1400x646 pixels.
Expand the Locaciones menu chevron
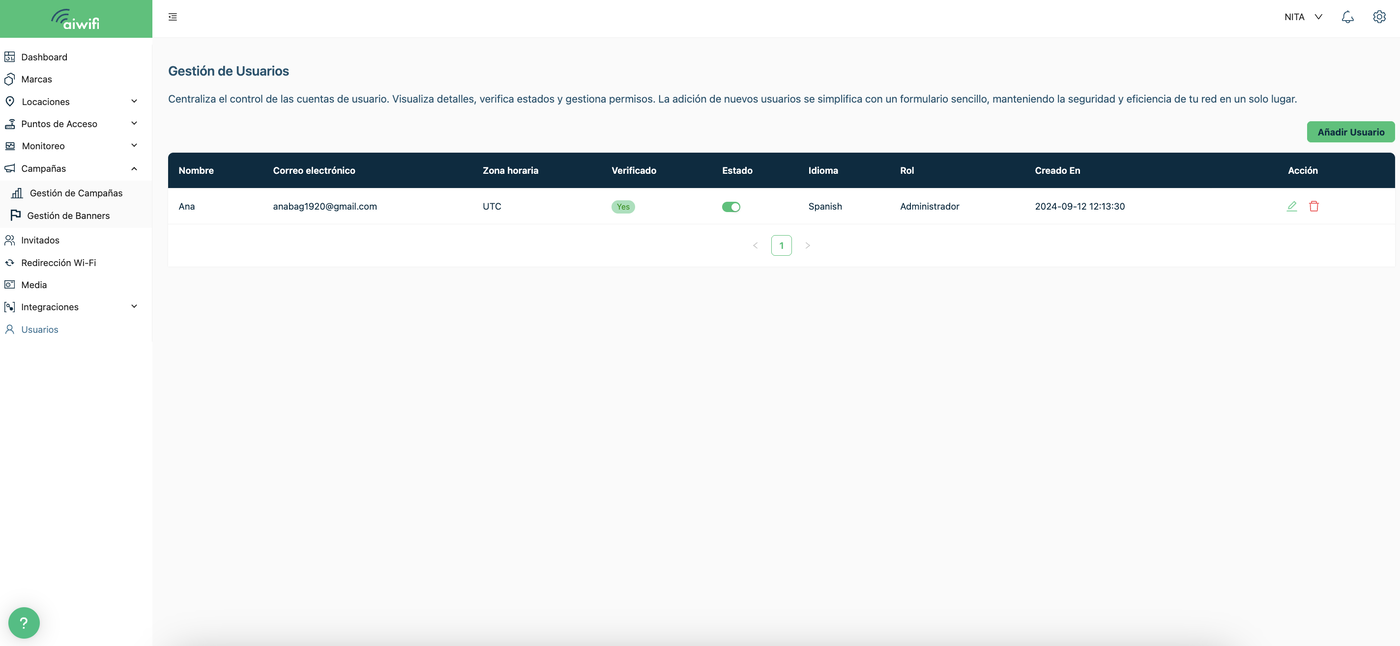134,101
